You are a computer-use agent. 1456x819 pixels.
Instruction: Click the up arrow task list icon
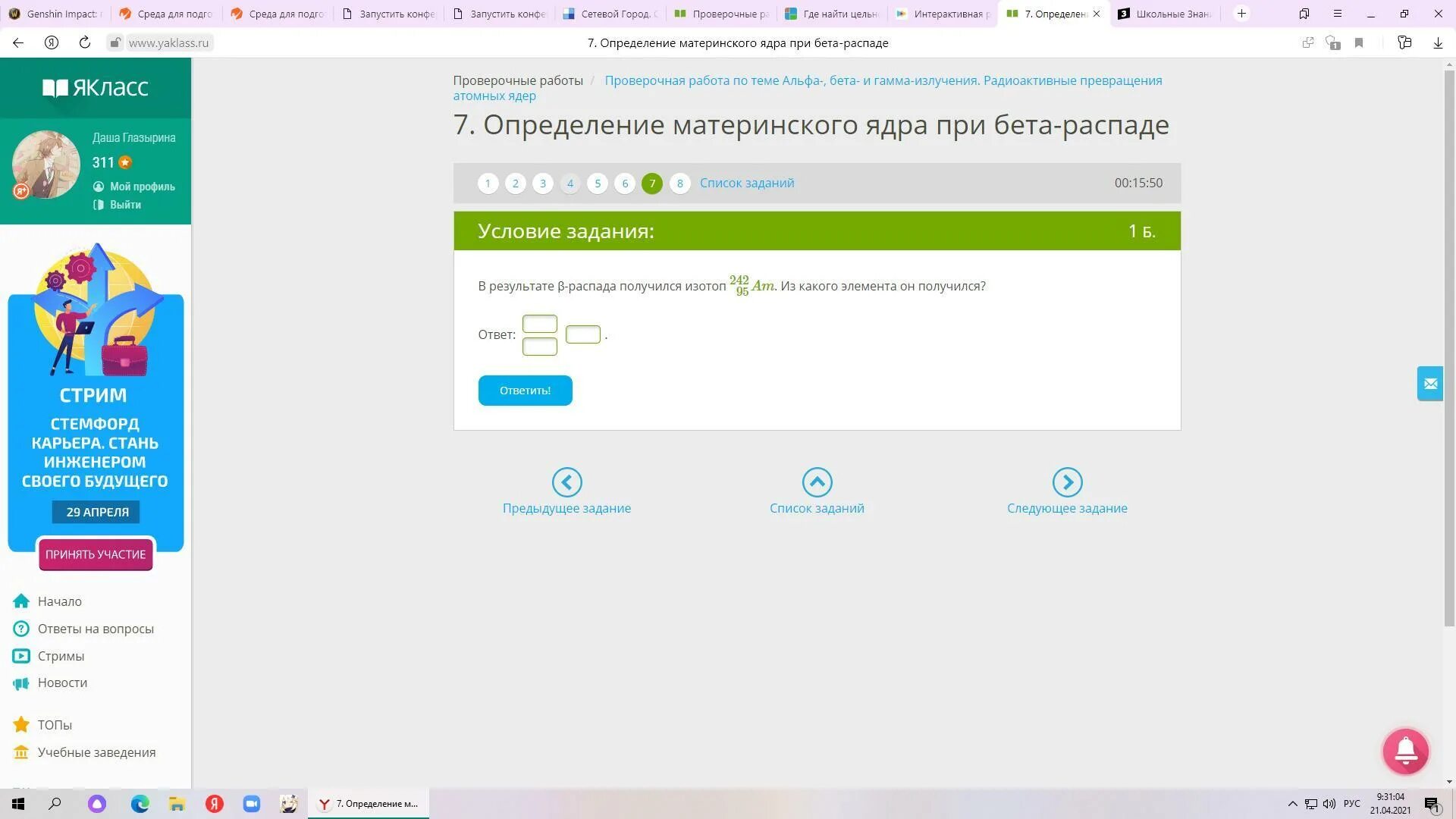817,482
